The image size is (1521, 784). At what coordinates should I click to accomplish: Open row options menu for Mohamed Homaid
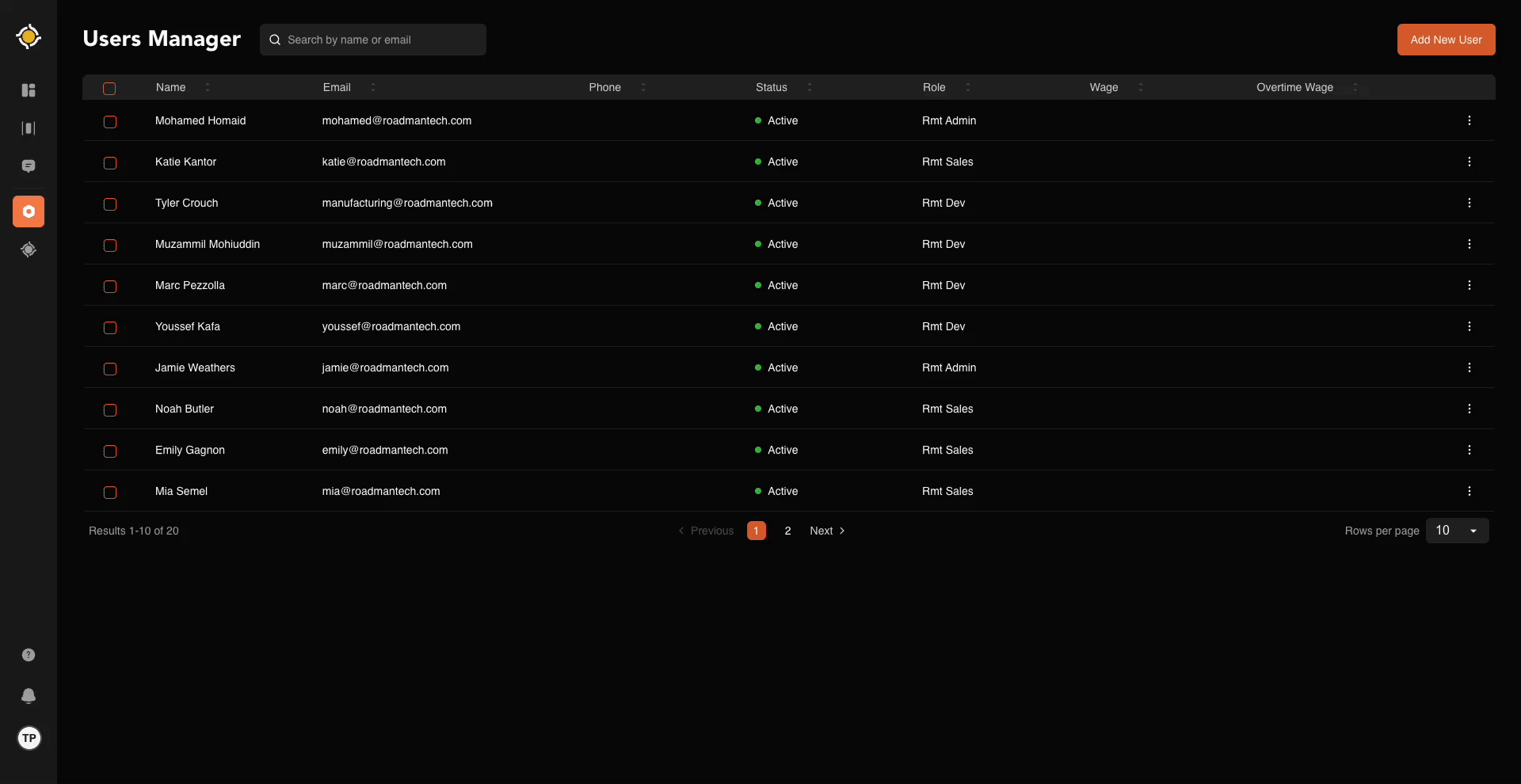[x=1469, y=120]
